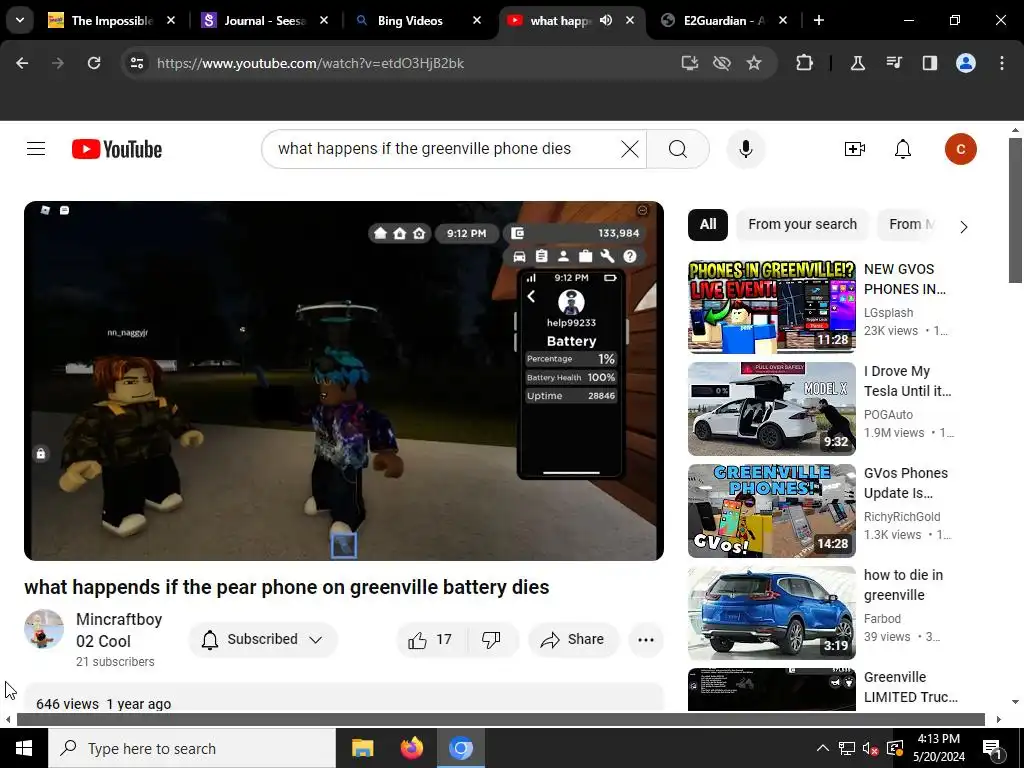The height and width of the screenshot is (768, 1024).
Task: Open Tesla Model X video thumbnail
Action: click(771, 409)
